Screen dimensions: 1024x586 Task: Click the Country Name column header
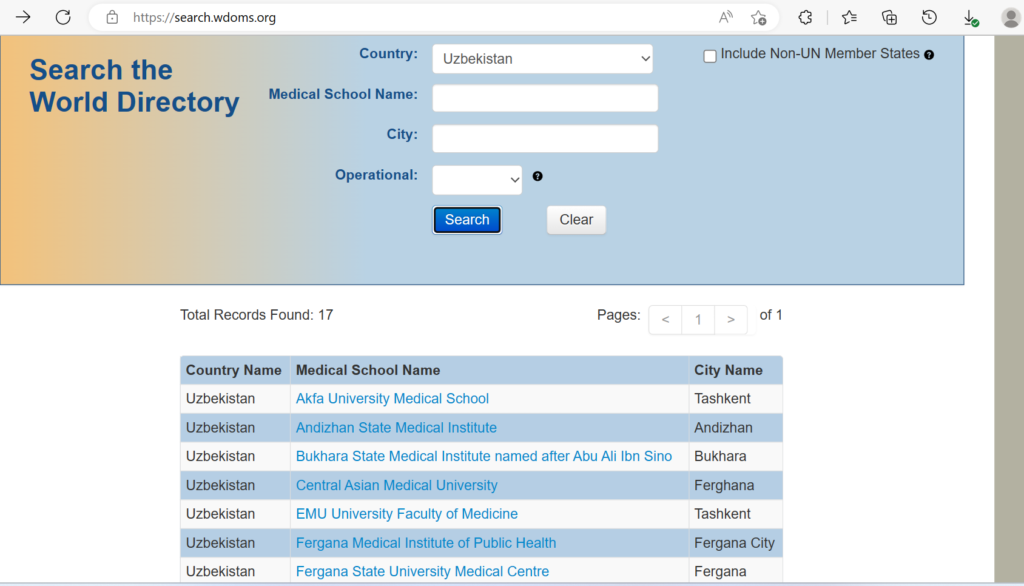pyautogui.click(x=233, y=370)
